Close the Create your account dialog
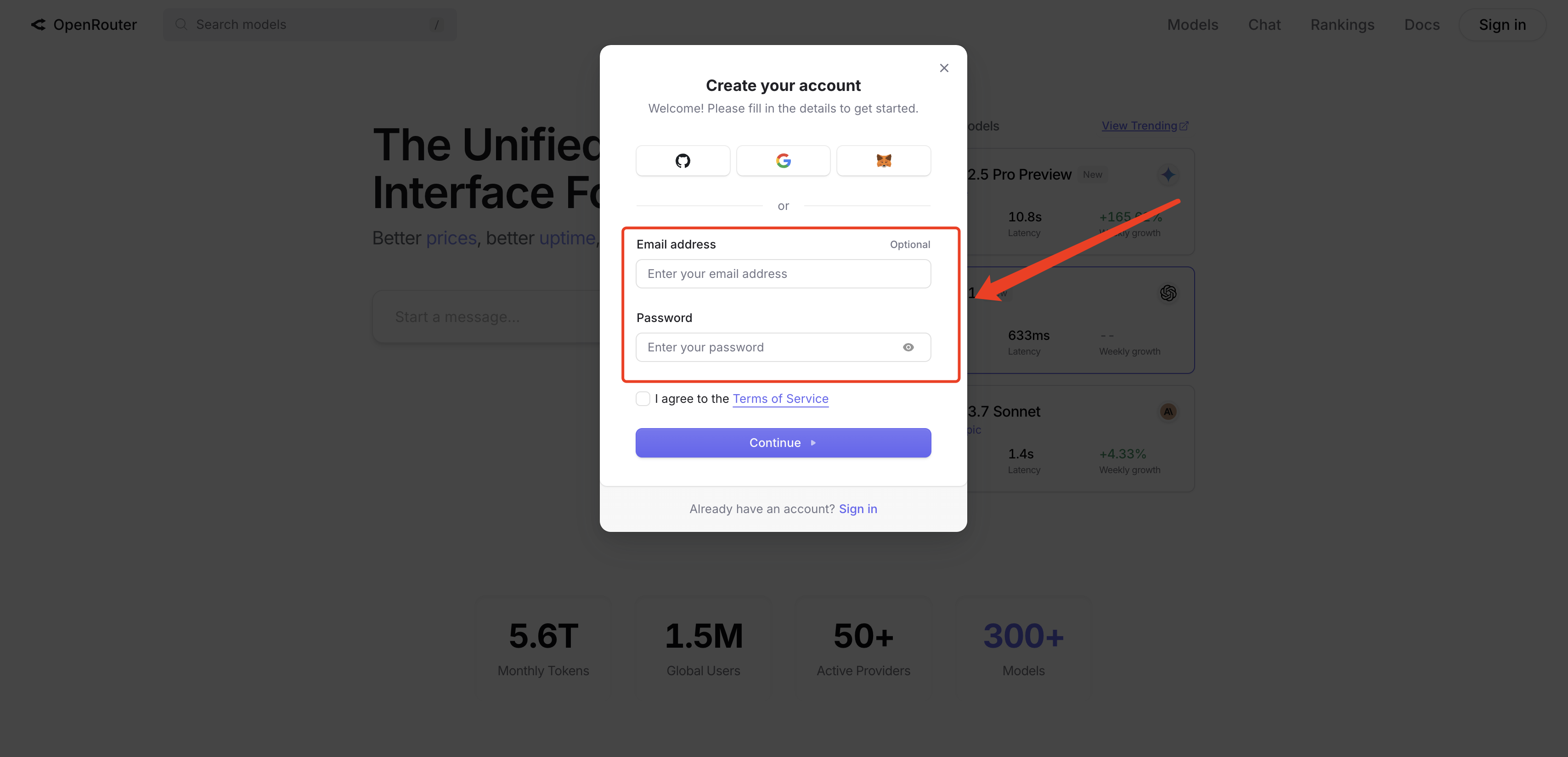The height and width of the screenshot is (757, 1568). coord(943,68)
